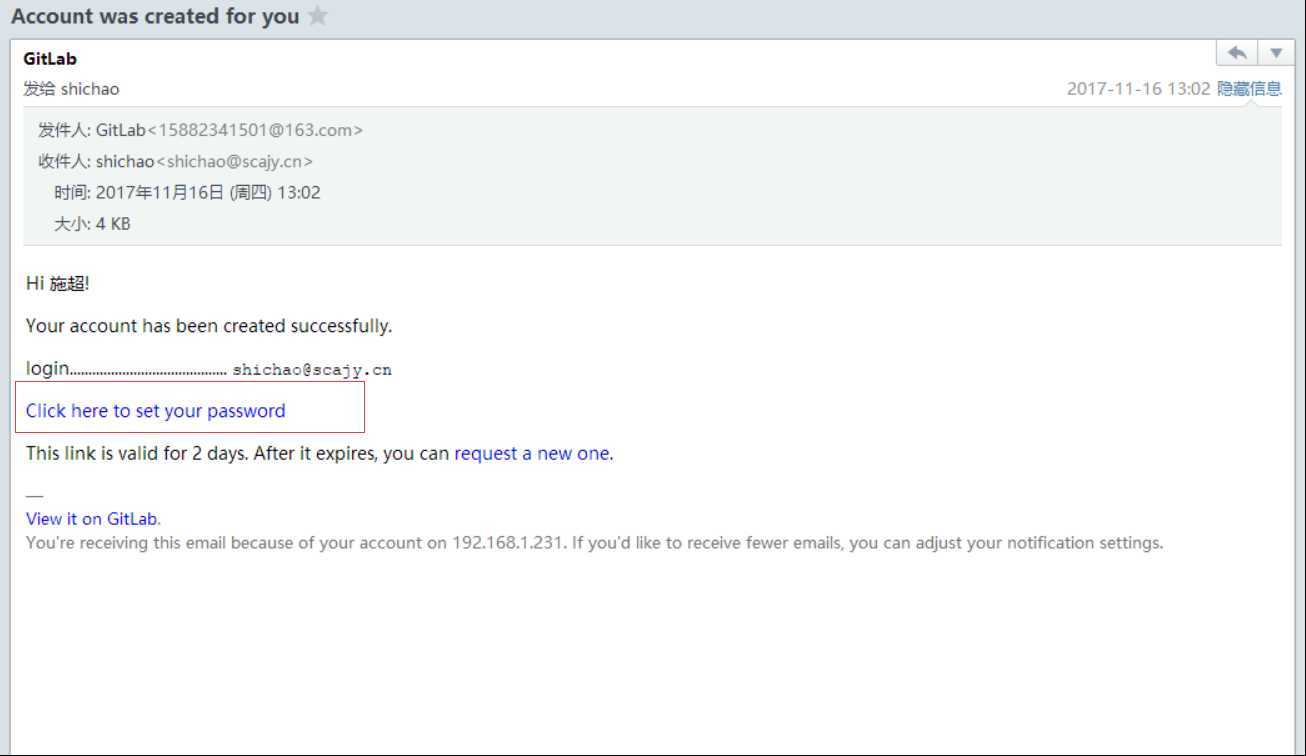The image size is (1306, 756).
Task: Click the "发给 shichao" recipient line
Action: pyautogui.click(x=71, y=89)
